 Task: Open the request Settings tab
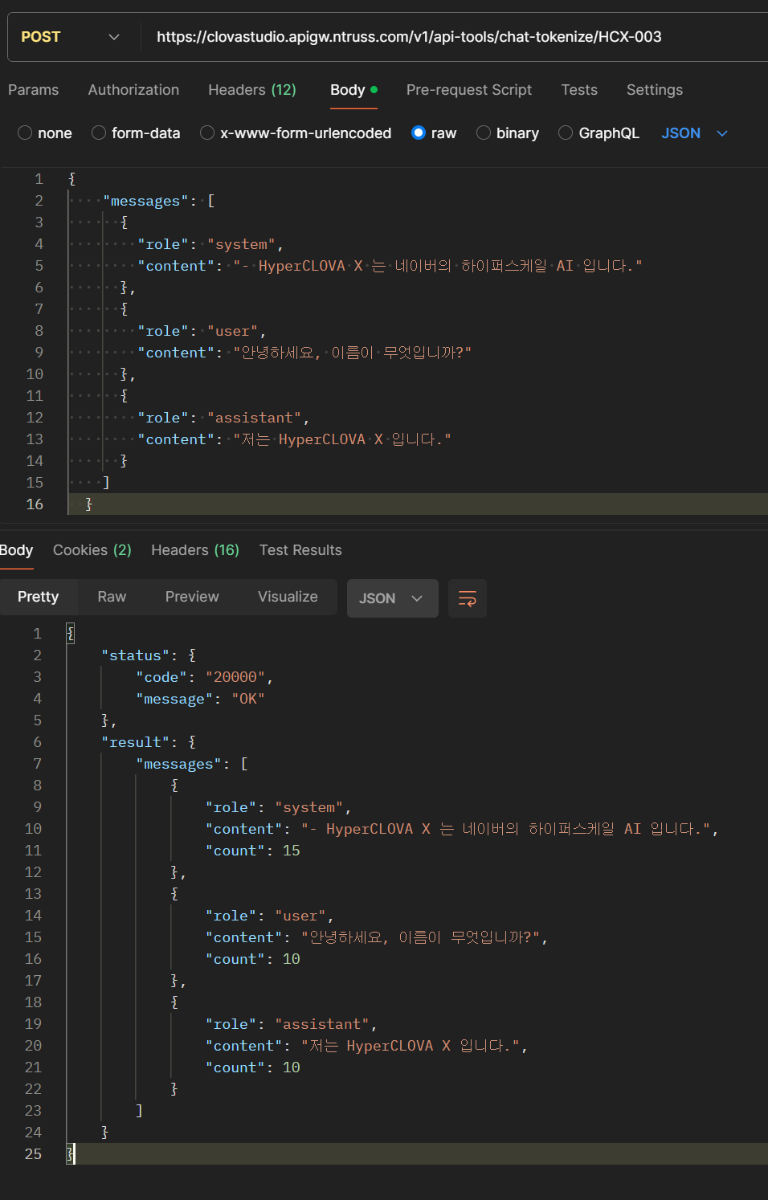[654, 90]
